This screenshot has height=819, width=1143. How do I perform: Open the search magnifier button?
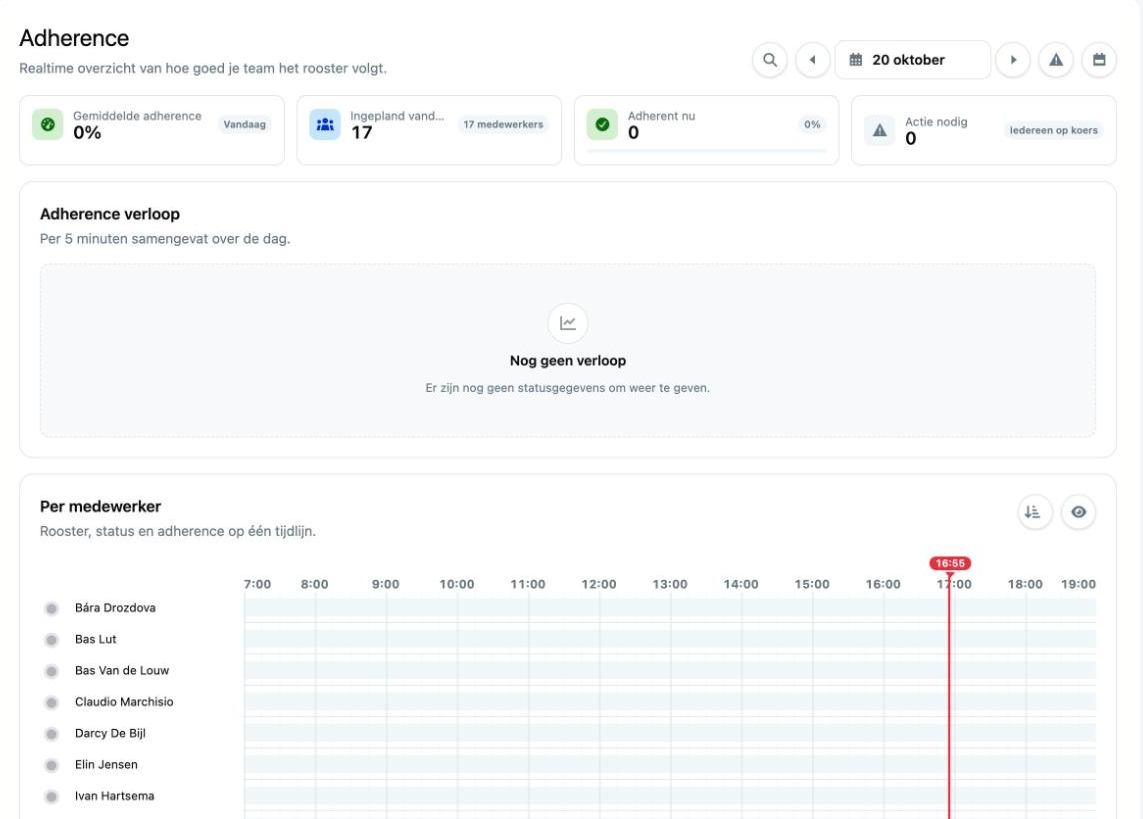pos(770,60)
